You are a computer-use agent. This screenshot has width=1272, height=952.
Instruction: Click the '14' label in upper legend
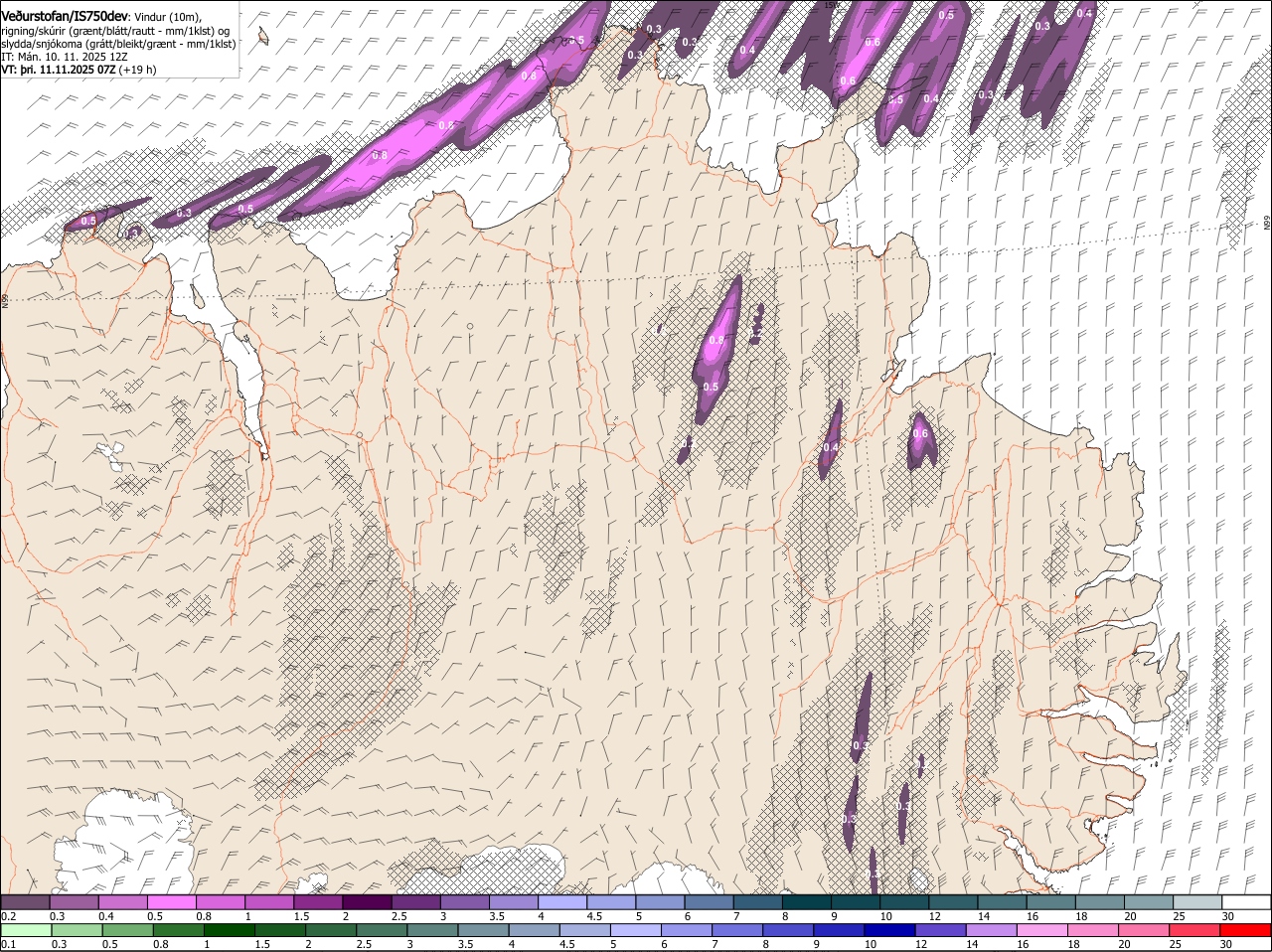[x=983, y=916]
